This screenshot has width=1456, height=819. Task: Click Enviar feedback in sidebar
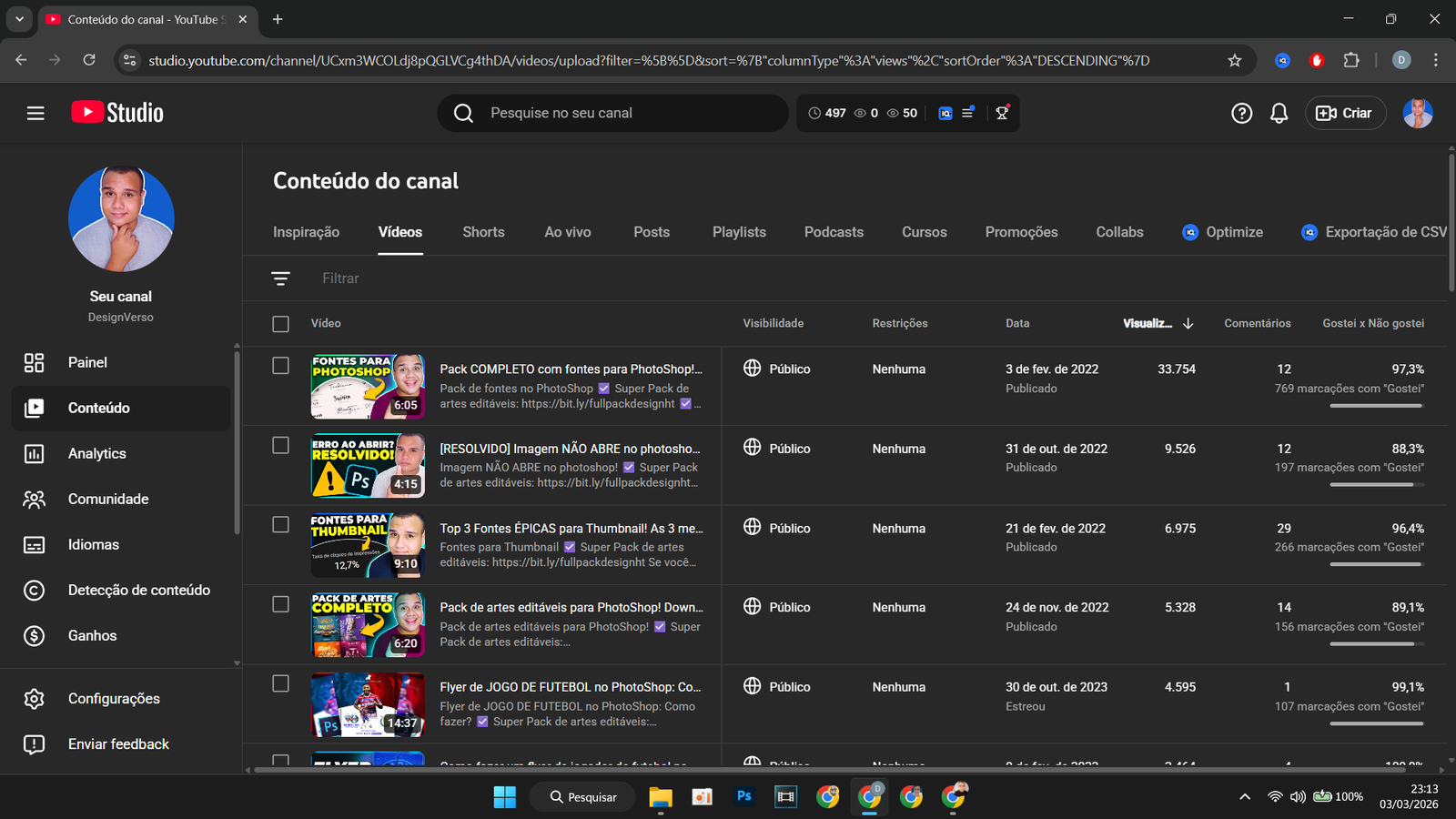(118, 744)
